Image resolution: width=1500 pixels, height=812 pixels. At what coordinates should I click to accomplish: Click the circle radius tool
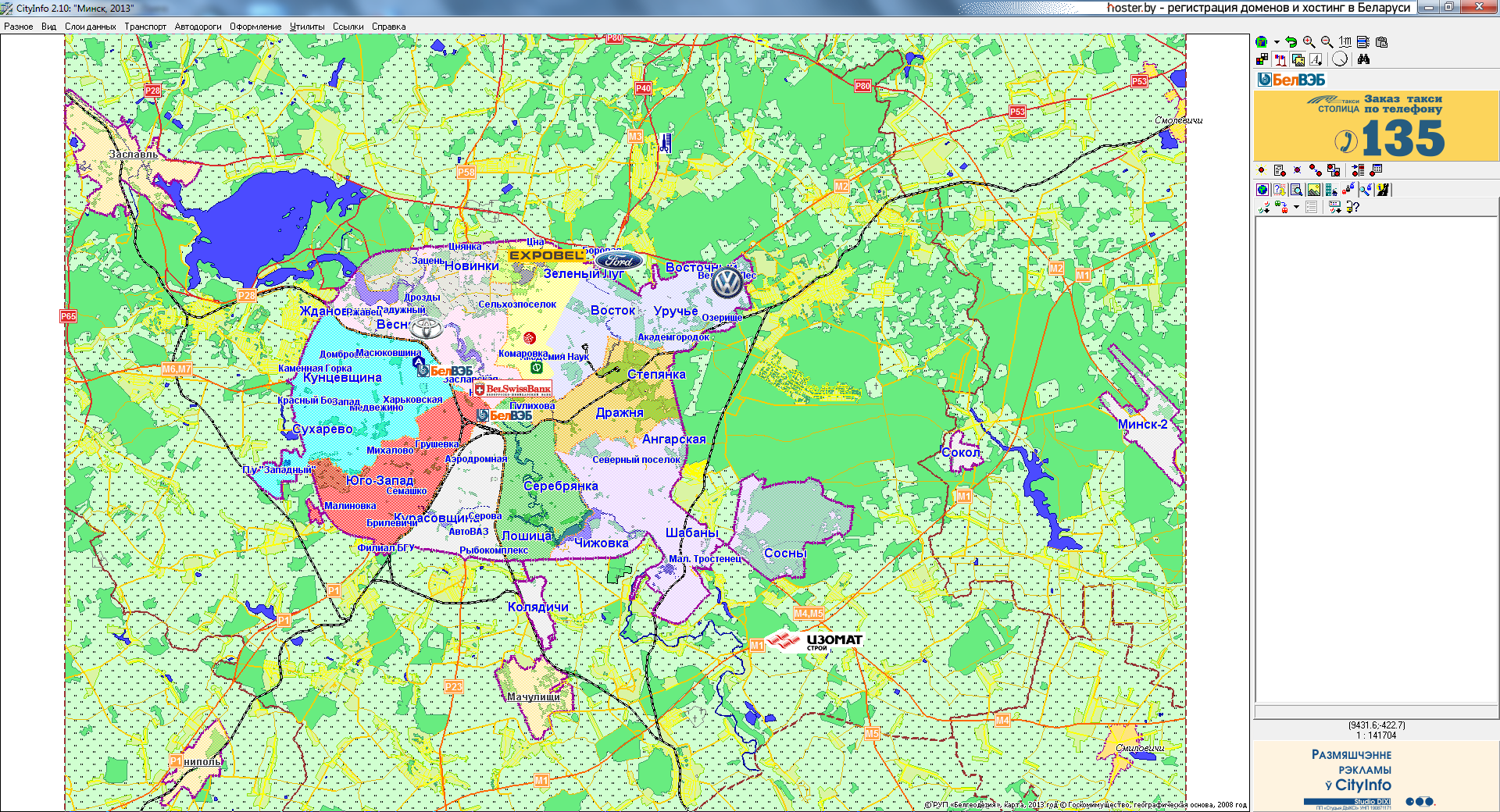(1340, 59)
